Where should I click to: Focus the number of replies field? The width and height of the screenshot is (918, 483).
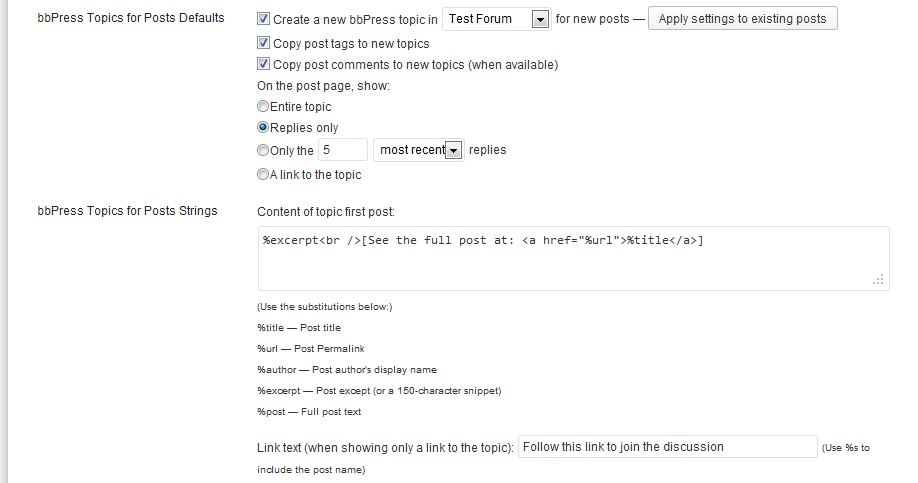[x=343, y=150]
